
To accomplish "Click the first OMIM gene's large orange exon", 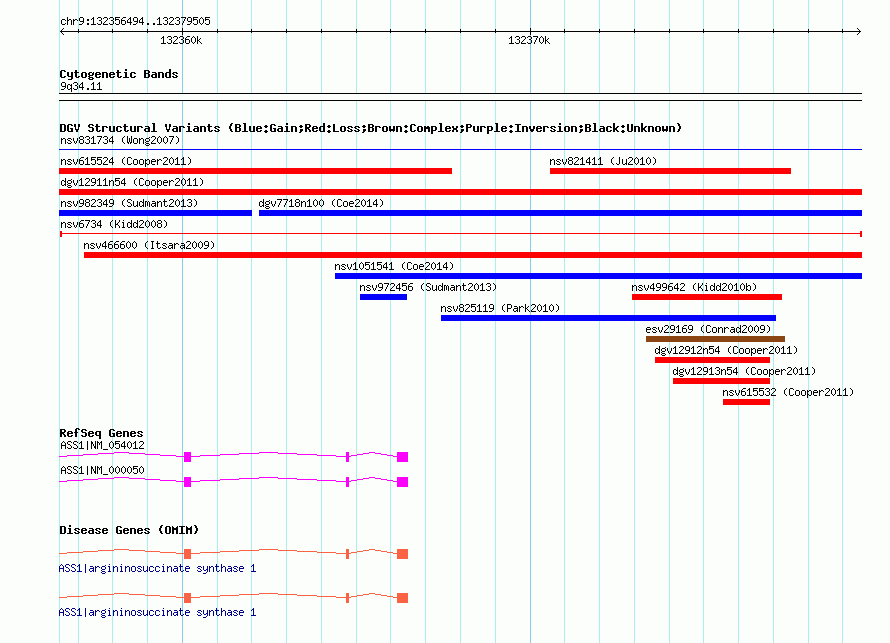I will 402,554.
